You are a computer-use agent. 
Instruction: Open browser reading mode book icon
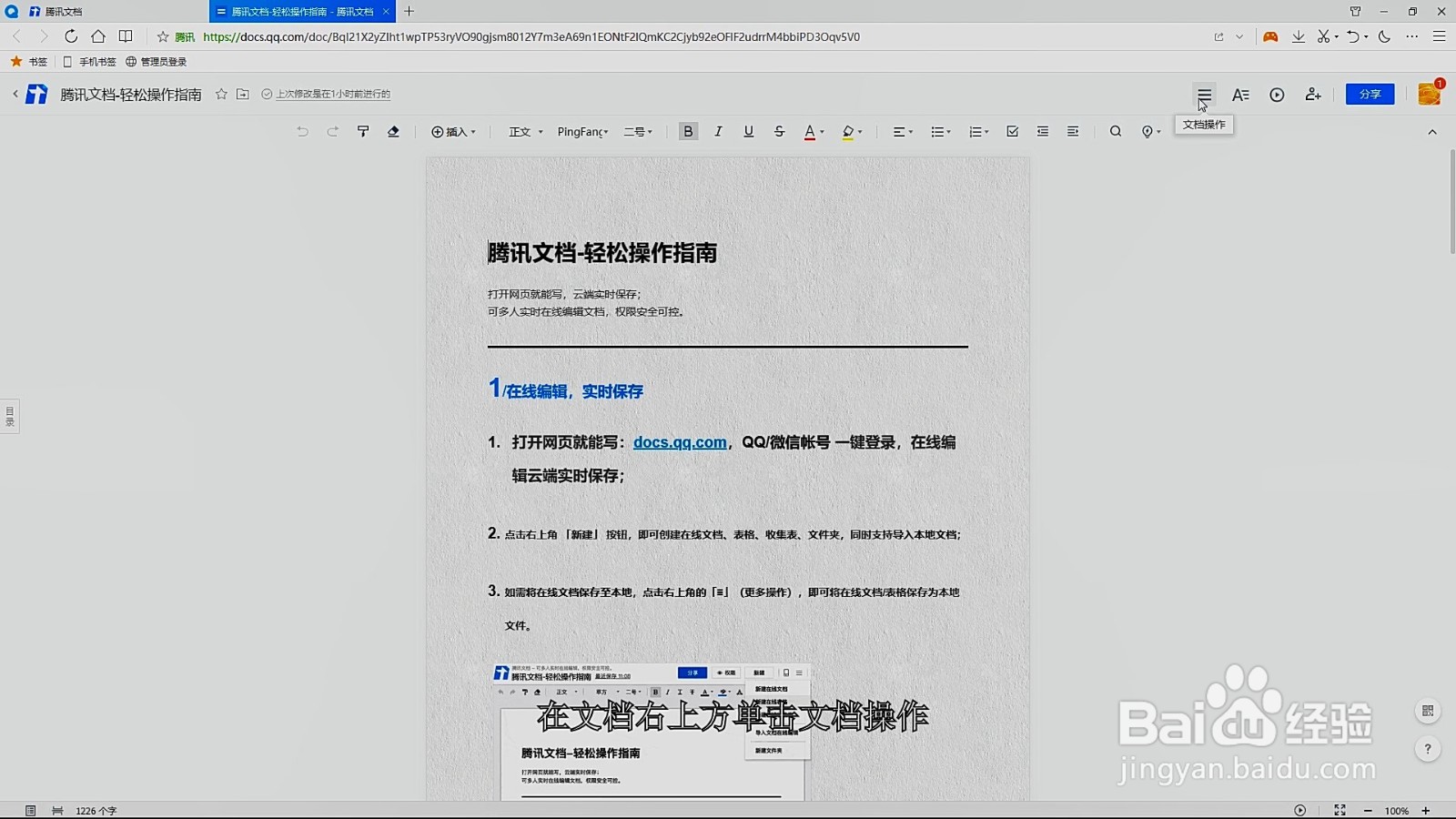pos(126,36)
